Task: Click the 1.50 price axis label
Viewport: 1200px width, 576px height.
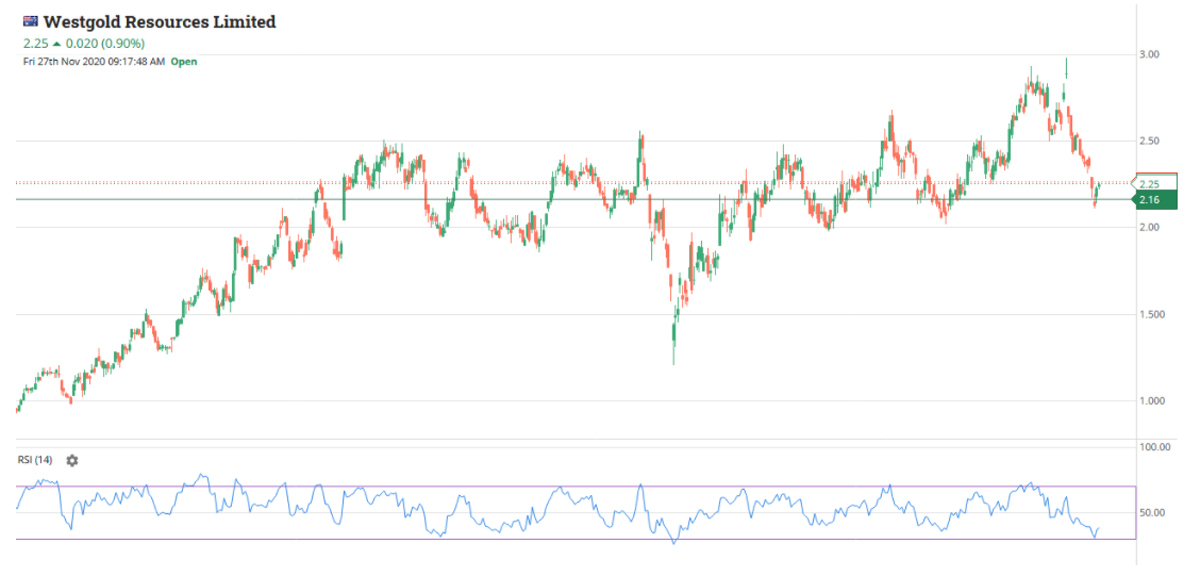Action: [1152, 314]
